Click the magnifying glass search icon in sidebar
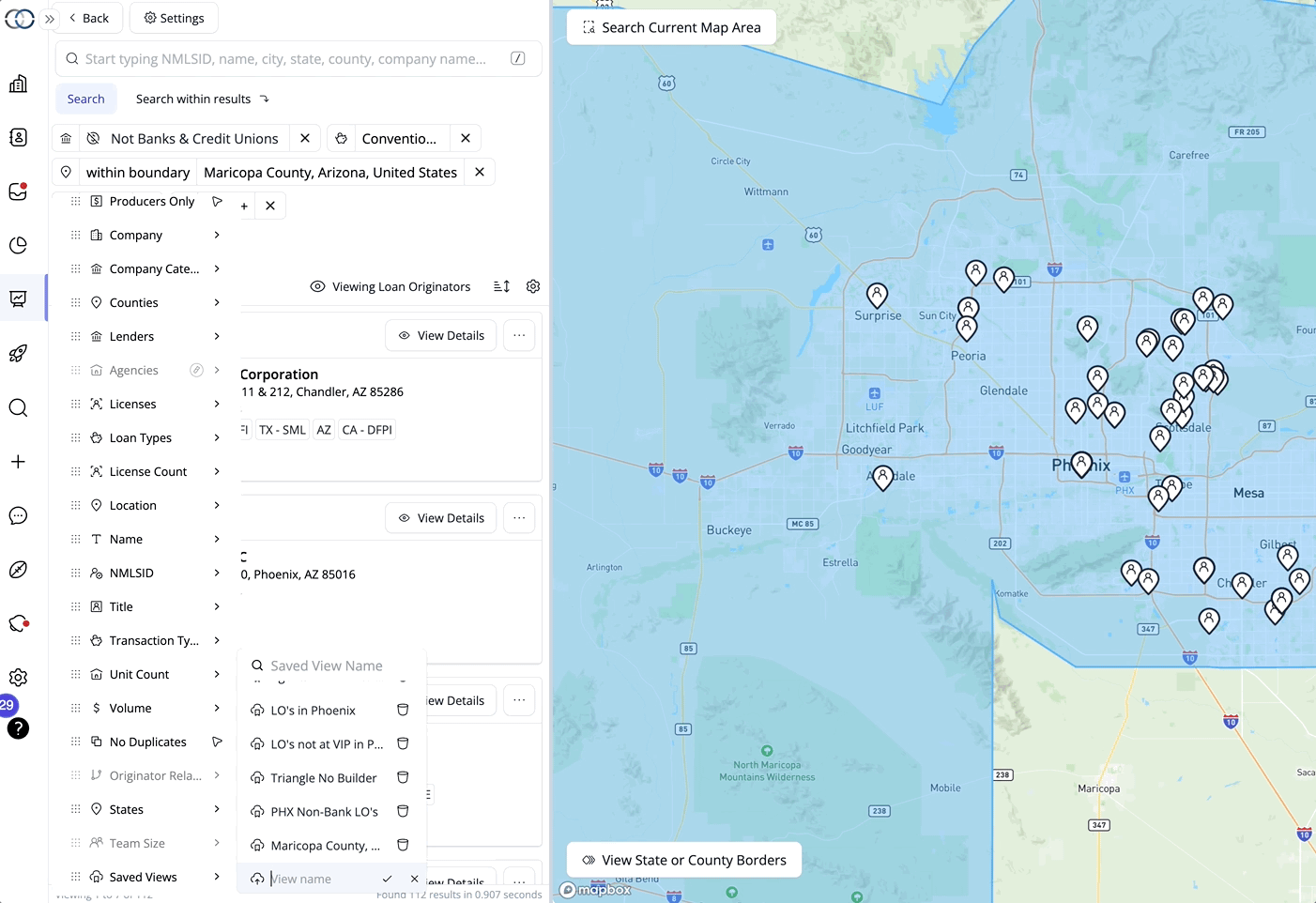The width and height of the screenshot is (1316, 903). (18, 407)
